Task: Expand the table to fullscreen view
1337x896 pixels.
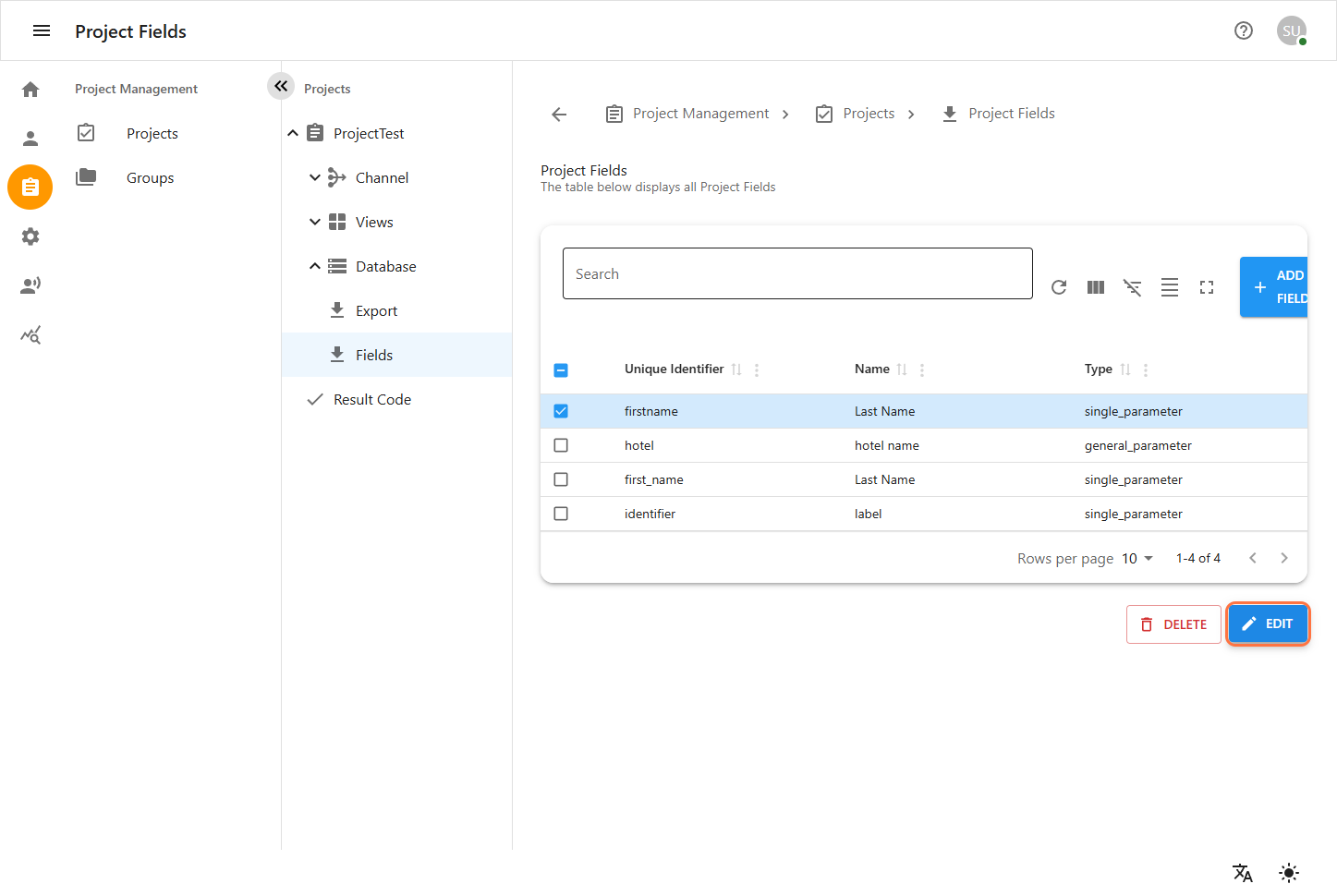Action: [x=1207, y=287]
